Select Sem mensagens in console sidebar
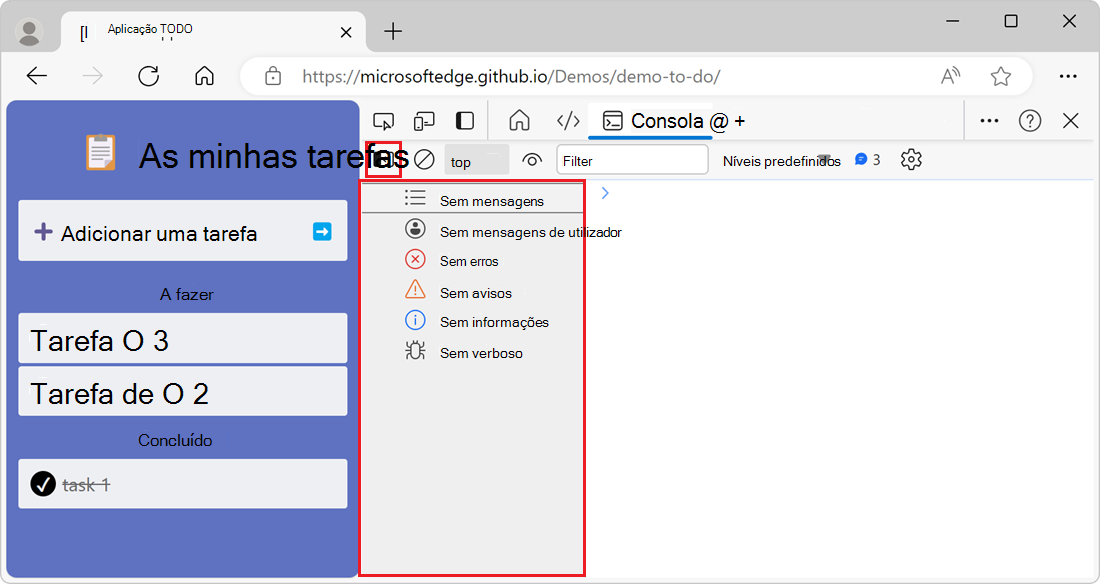The width and height of the screenshot is (1100, 584). pos(473,199)
